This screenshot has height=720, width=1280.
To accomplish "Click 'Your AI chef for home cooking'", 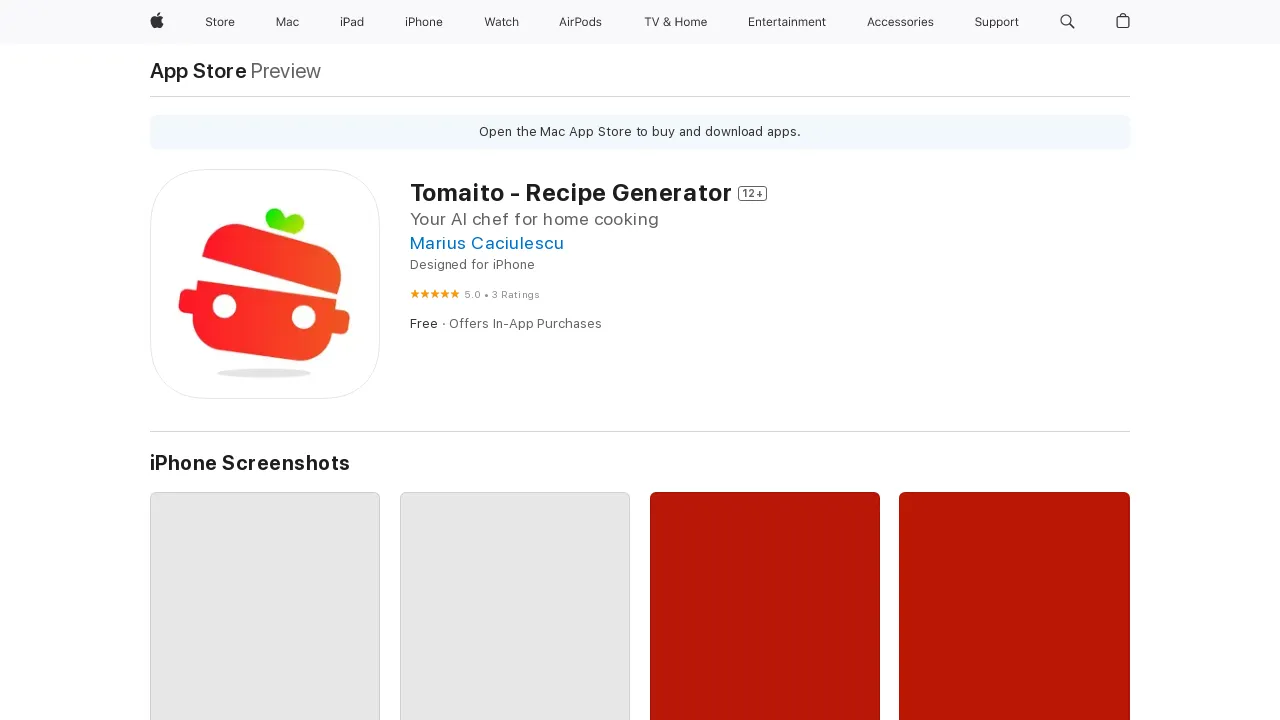I will click(534, 220).
